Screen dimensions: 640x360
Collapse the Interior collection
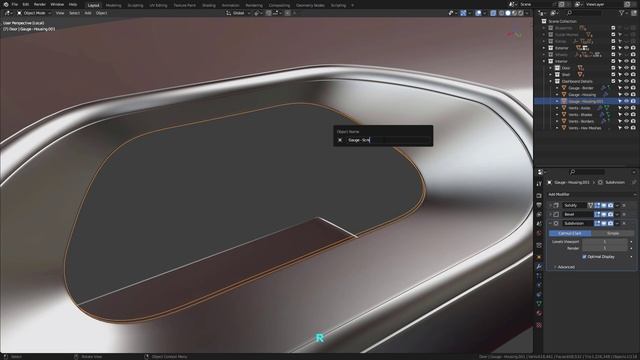click(544, 61)
